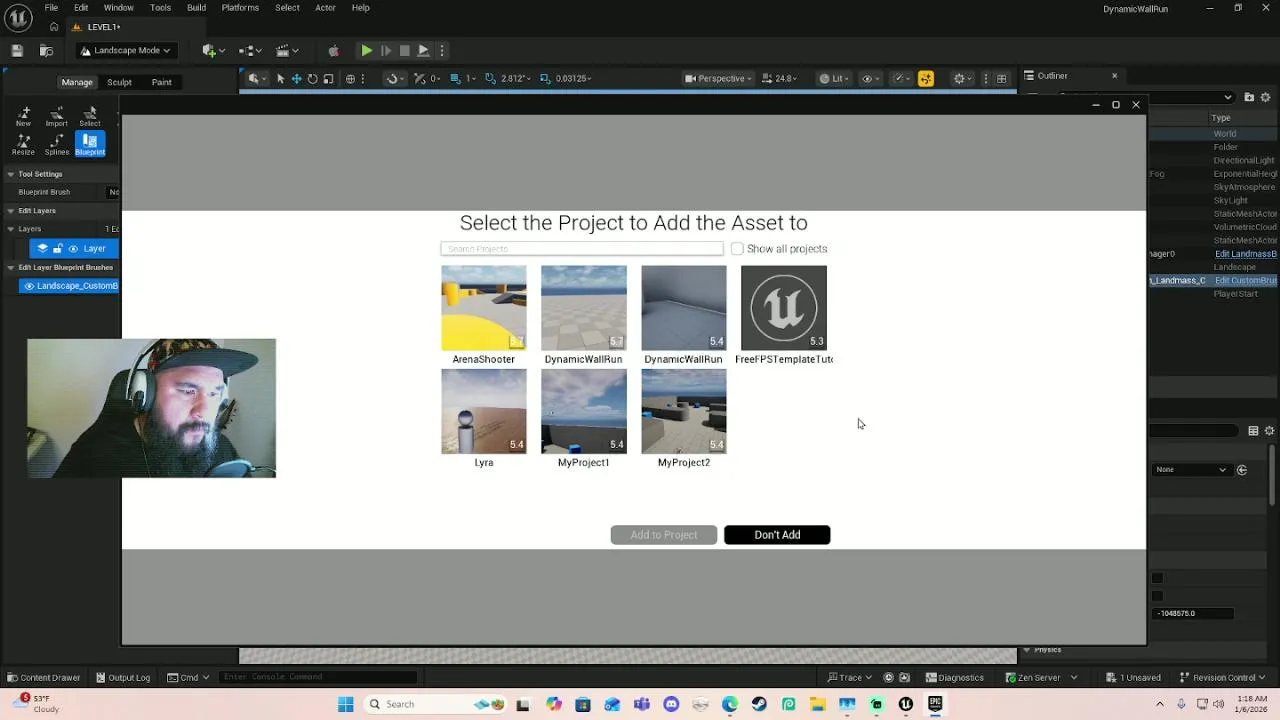The height and width of the screenshot is (720, 1280).
Task: Toggle scale snapping icon
Action: (545, 78)
